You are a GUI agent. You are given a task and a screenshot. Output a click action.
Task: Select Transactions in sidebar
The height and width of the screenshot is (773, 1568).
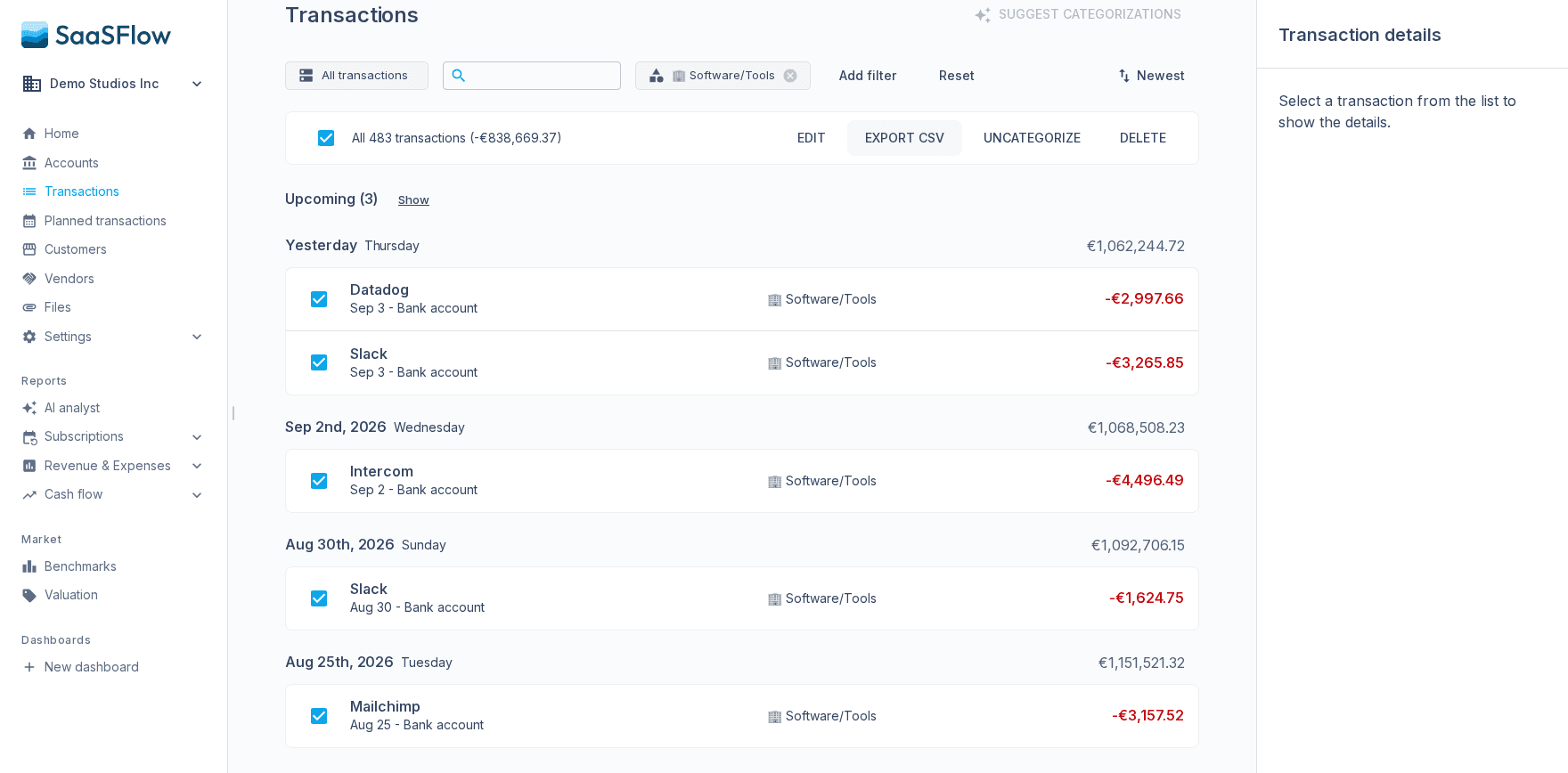click(82, 191)
